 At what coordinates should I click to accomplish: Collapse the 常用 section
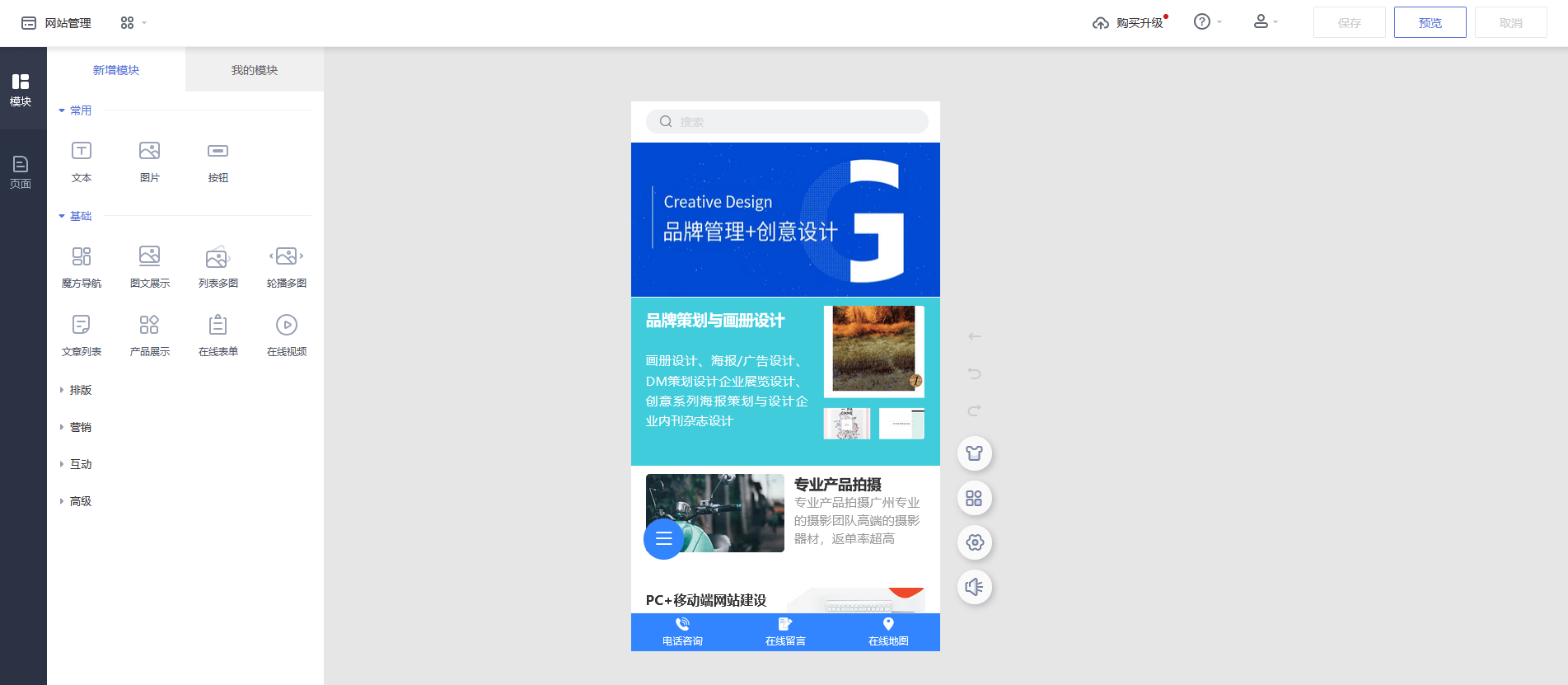point(75,110)
